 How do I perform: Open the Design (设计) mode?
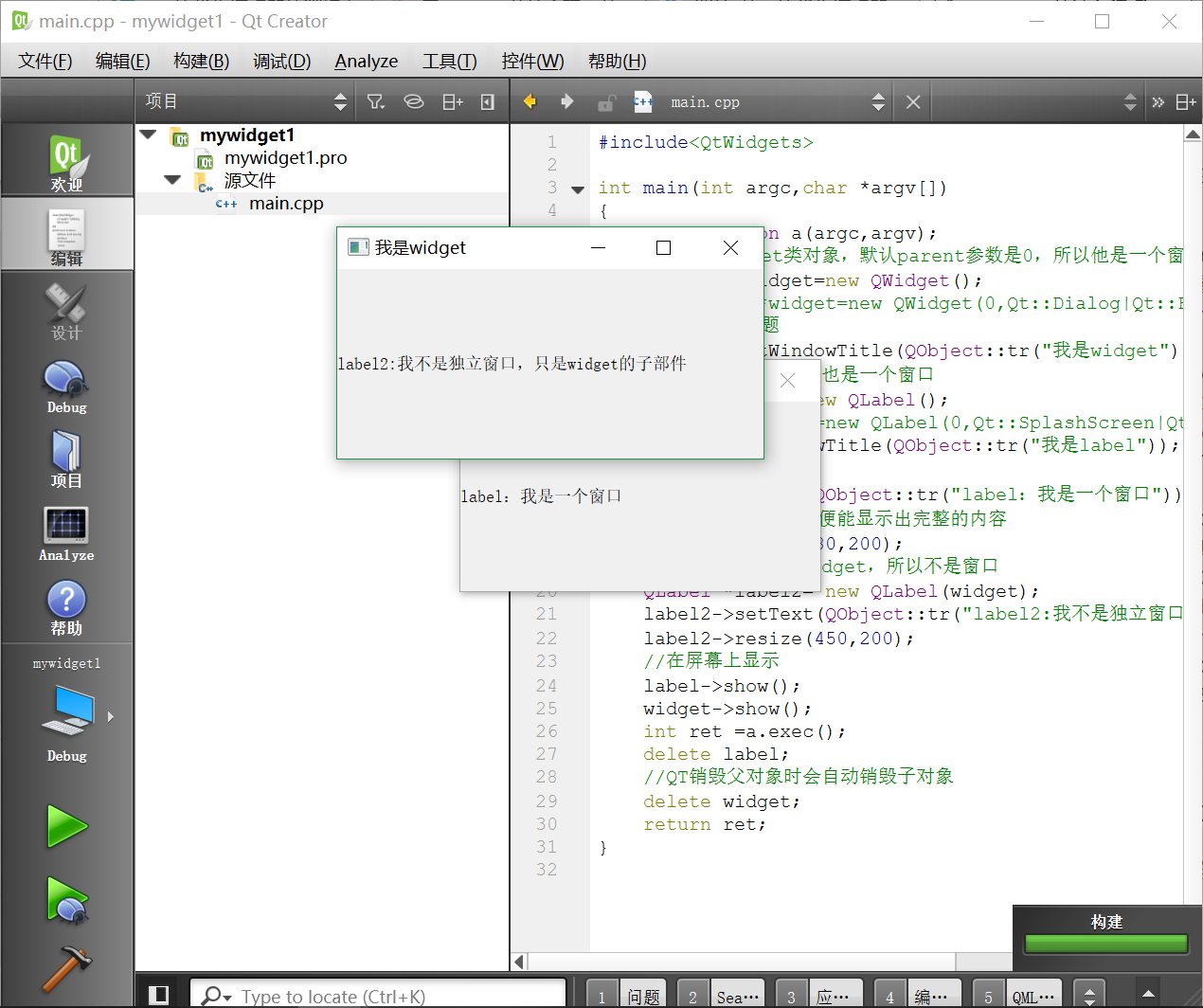click(x=66, y=309)
